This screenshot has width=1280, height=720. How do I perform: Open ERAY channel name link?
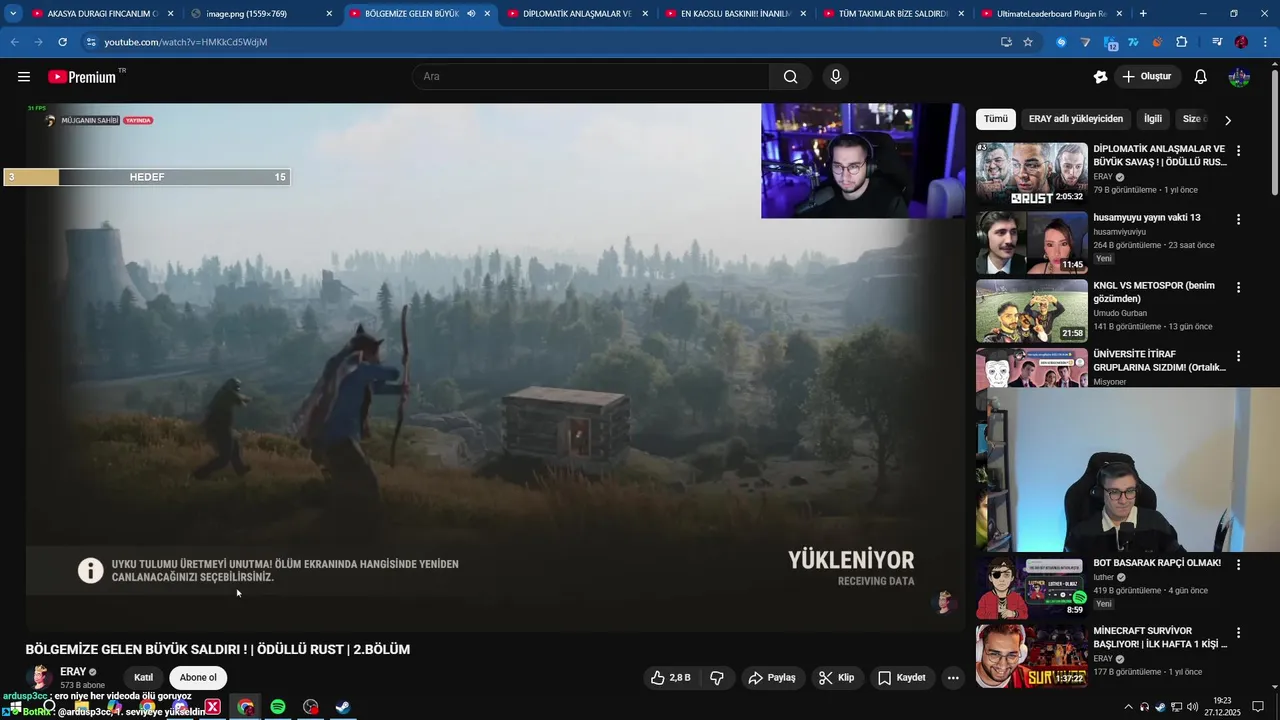pos(73,672)
